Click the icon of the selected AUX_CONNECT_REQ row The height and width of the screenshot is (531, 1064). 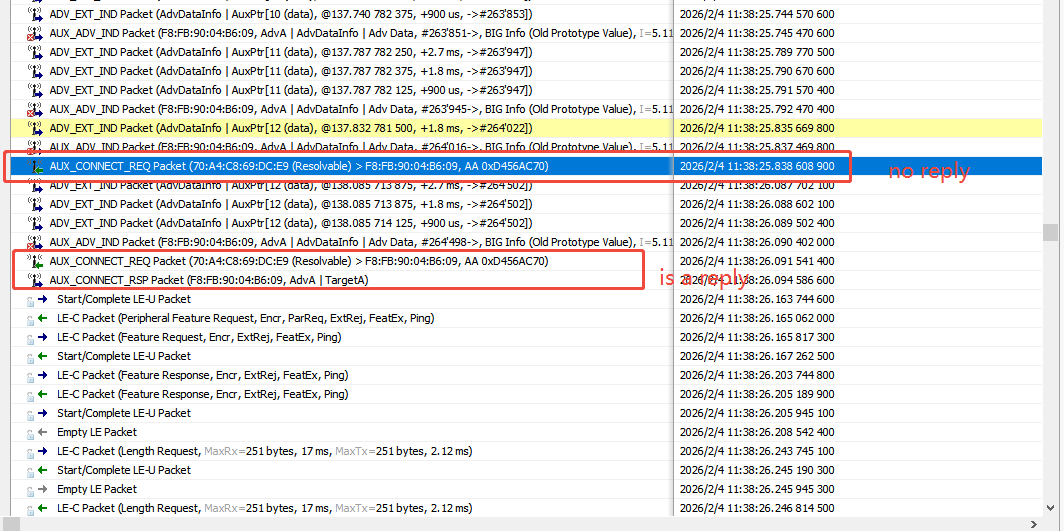pyautogui.click(x=35, y=166)
